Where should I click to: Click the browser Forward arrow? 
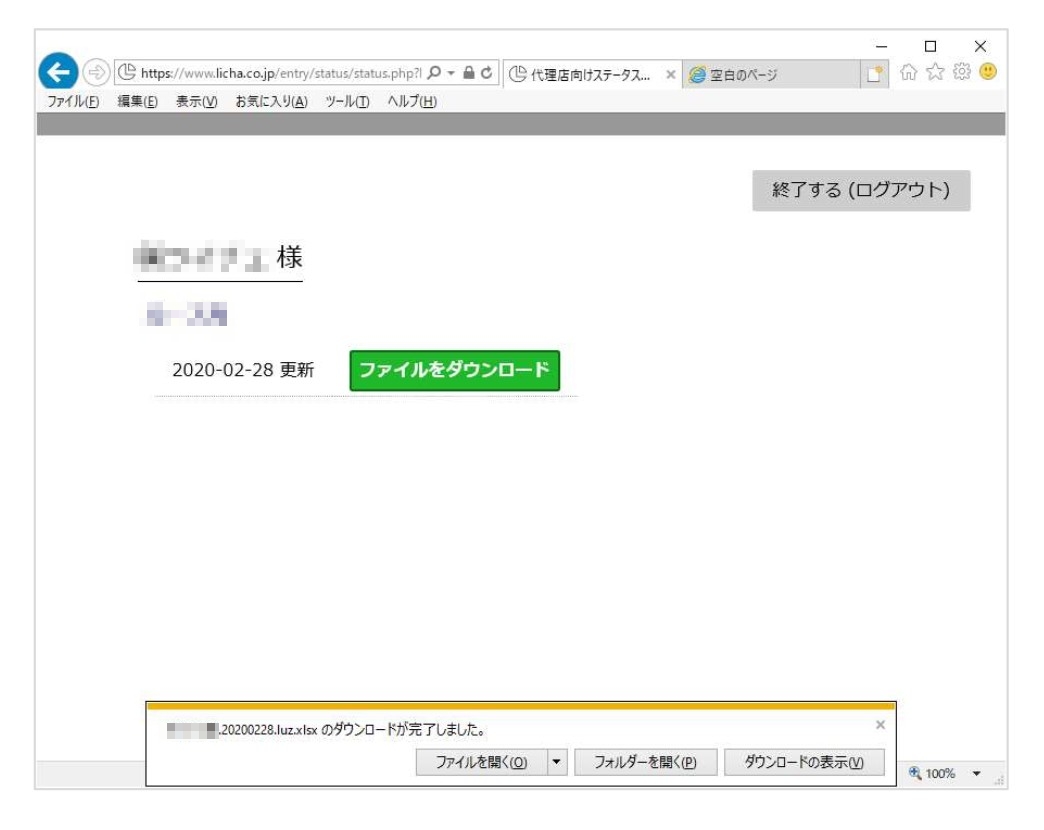coord(97,72)
